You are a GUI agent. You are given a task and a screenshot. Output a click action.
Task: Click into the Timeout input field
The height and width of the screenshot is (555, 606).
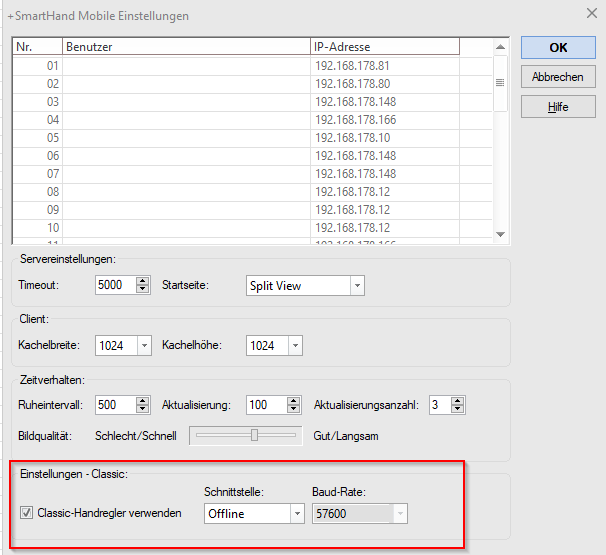[114, 286]
